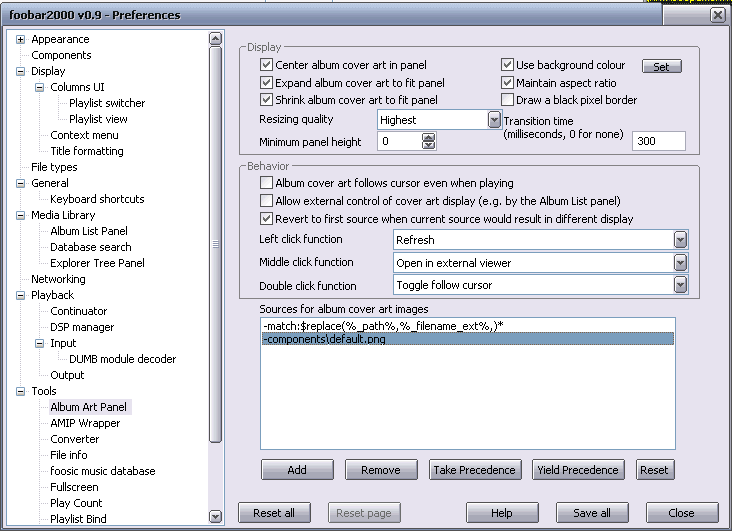The image size is (732, 531).
Task: Uncheck Center album cover art in panel
Action: tap(267, 65)
